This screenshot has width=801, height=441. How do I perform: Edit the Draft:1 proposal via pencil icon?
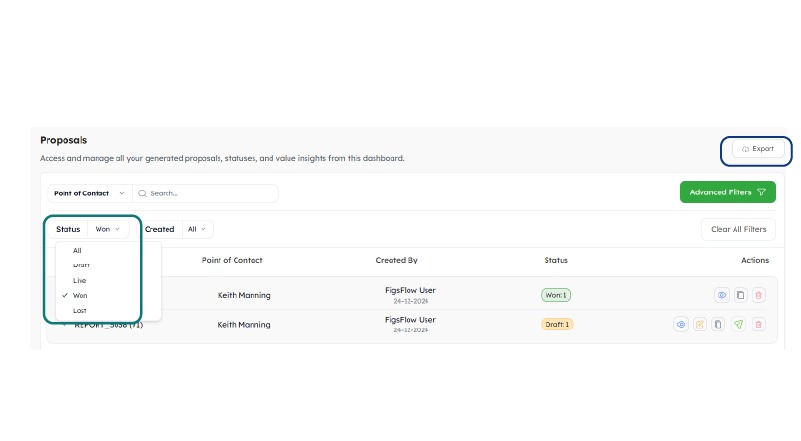click(700, 324)
